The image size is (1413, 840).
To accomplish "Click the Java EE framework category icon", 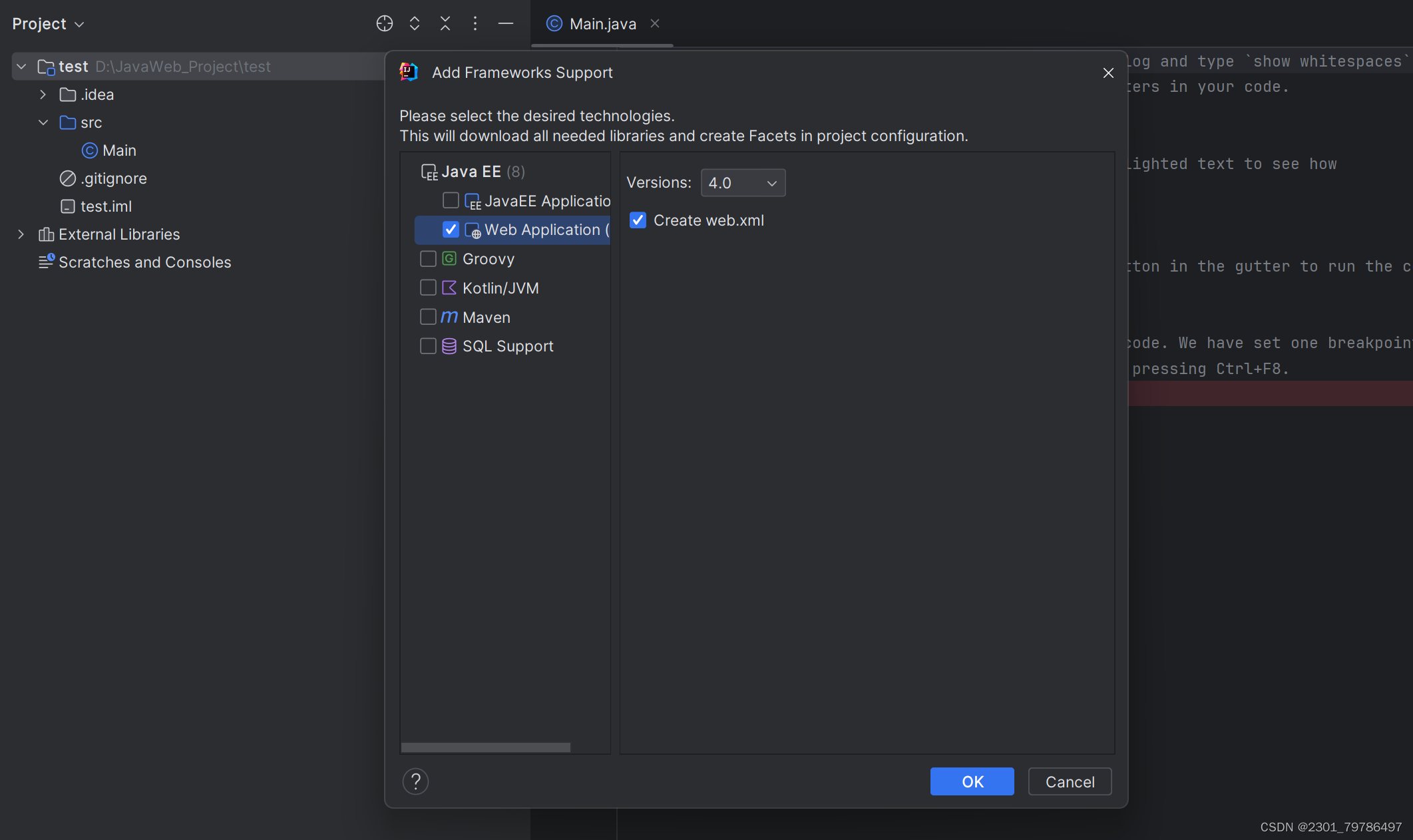I will (429, 171).
